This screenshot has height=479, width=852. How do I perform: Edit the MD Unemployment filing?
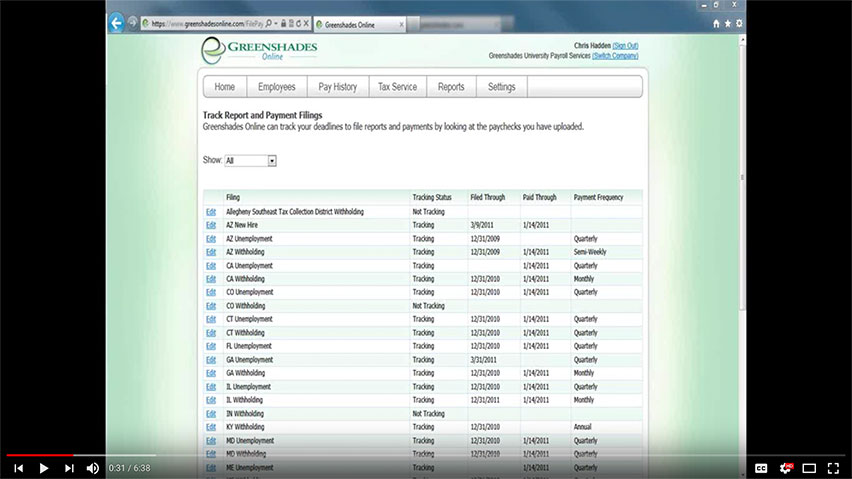click(211, 440)
